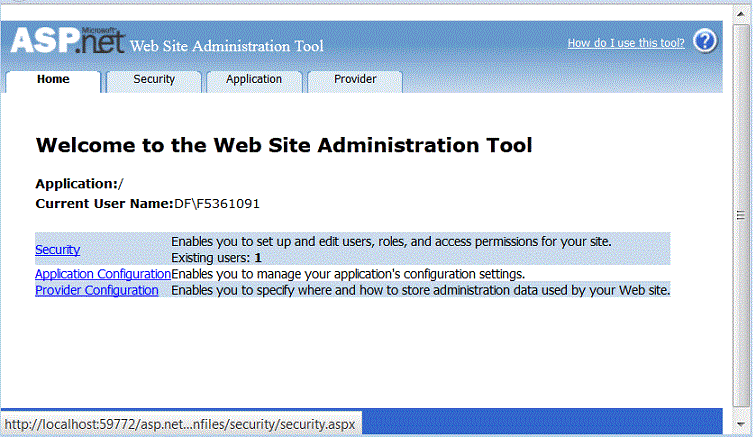Click the 'Web Site Administration Tool' header title
Image resolution: width=756 pixels, height=437 pixels.
[227, 46]
